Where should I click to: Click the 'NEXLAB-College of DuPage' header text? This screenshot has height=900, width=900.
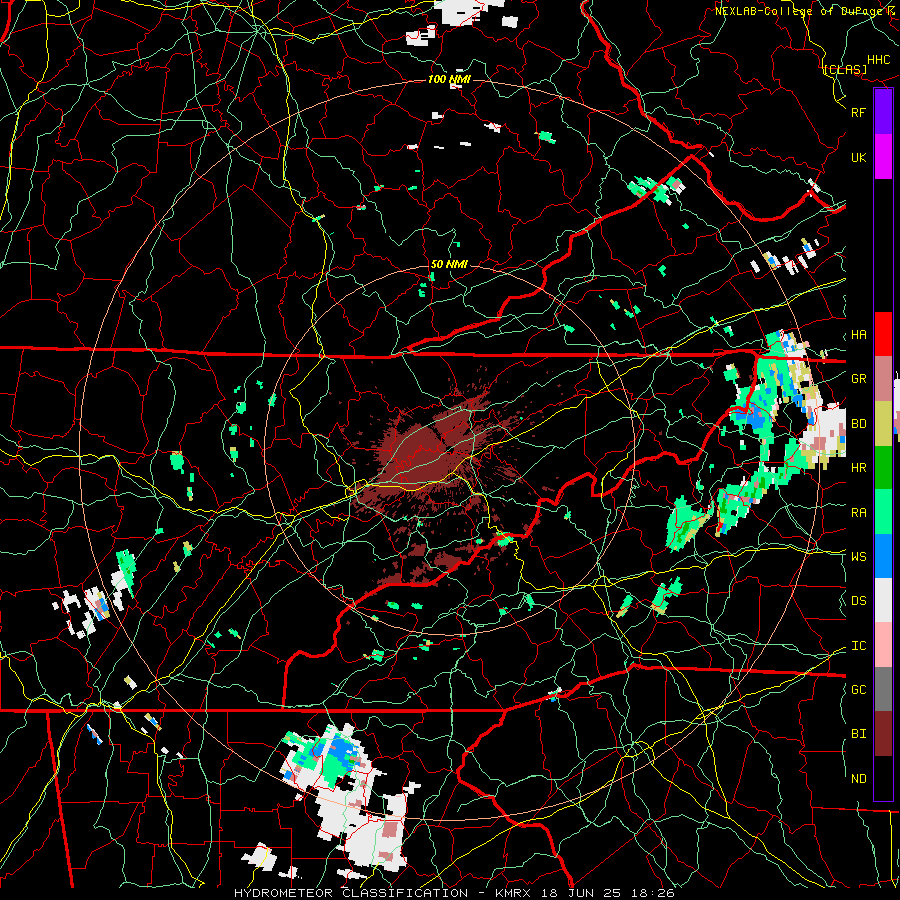click(x=799, y=11)
